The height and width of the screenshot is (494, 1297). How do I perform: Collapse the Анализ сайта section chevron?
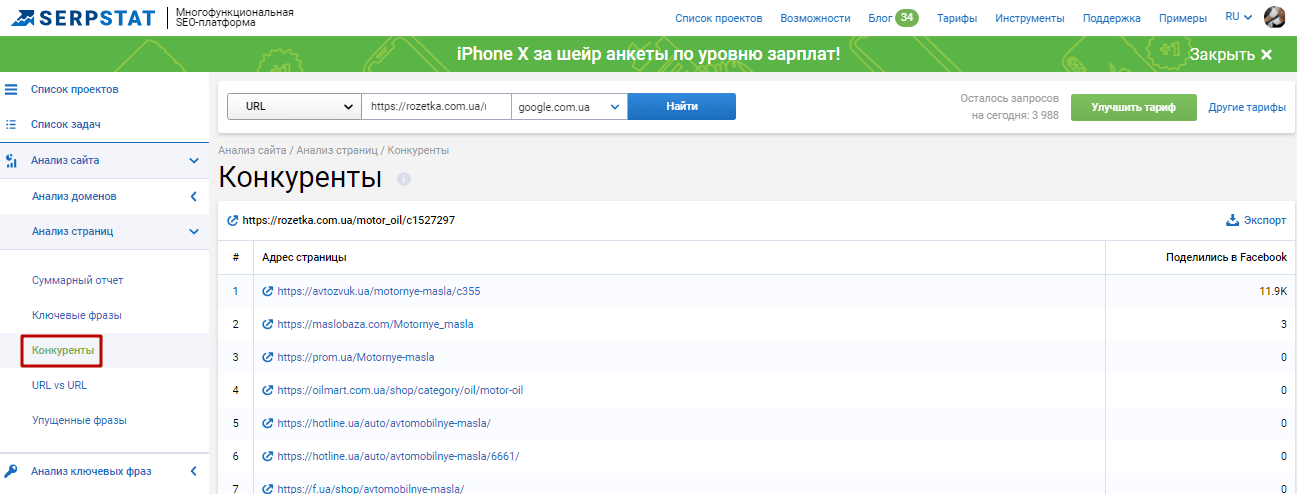pos(194,160)
